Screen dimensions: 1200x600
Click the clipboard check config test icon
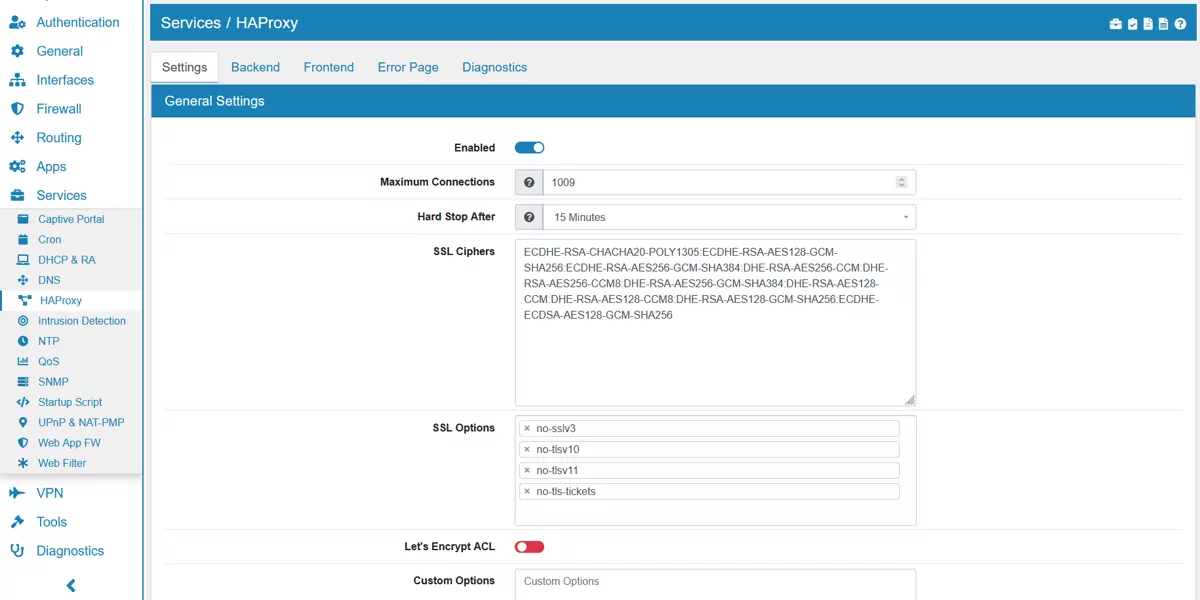pos(1132,23)
